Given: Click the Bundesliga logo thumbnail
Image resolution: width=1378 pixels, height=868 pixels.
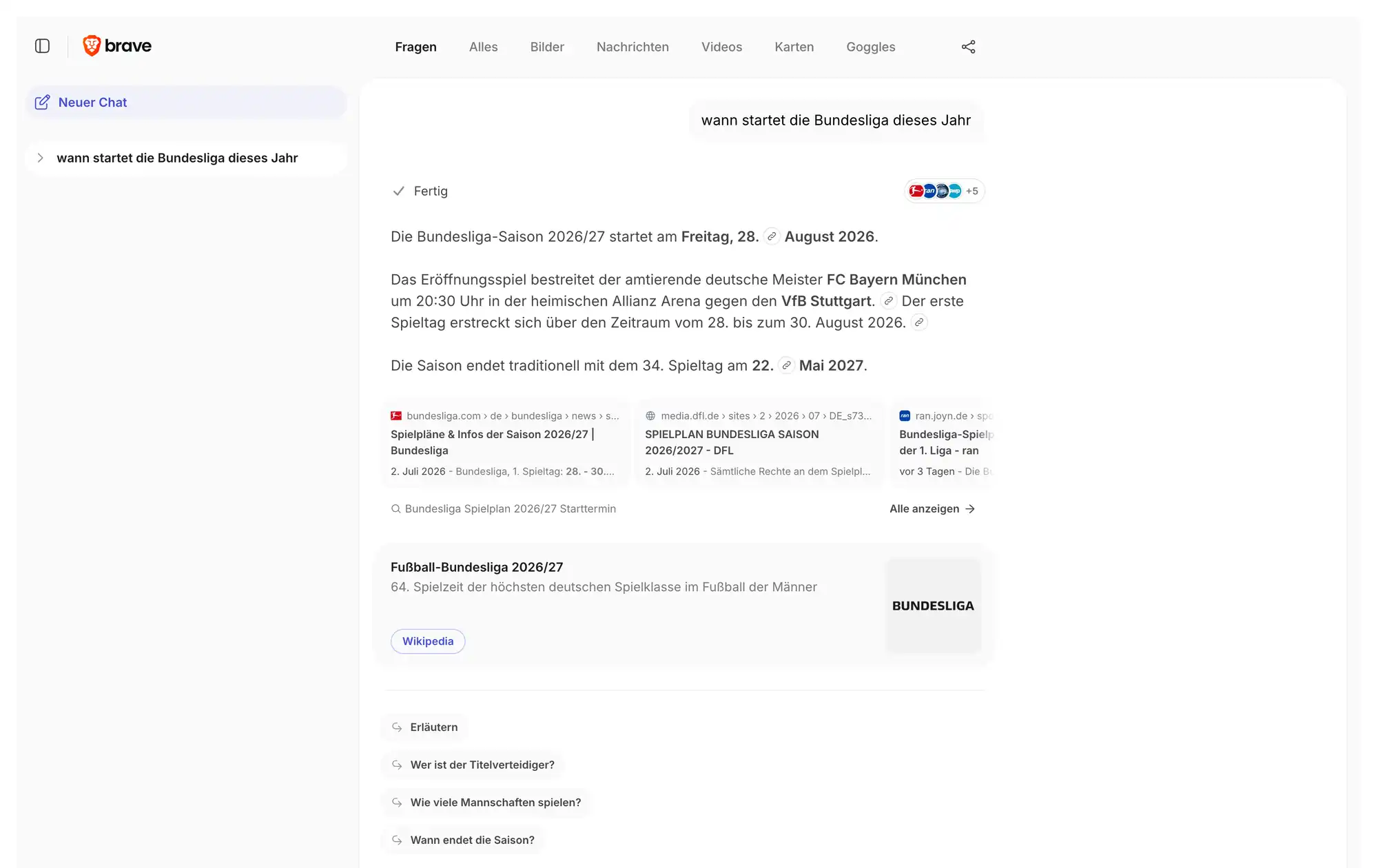Looking at the screenshot, I should (933, 606).
